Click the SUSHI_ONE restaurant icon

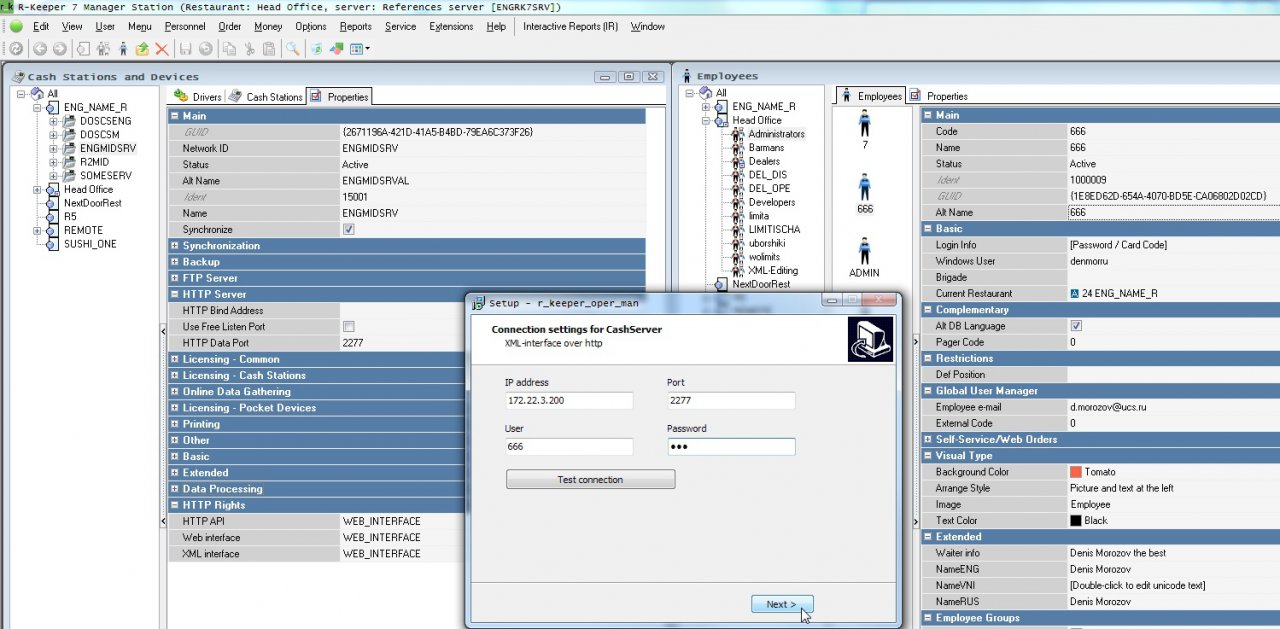coord(54,243)
